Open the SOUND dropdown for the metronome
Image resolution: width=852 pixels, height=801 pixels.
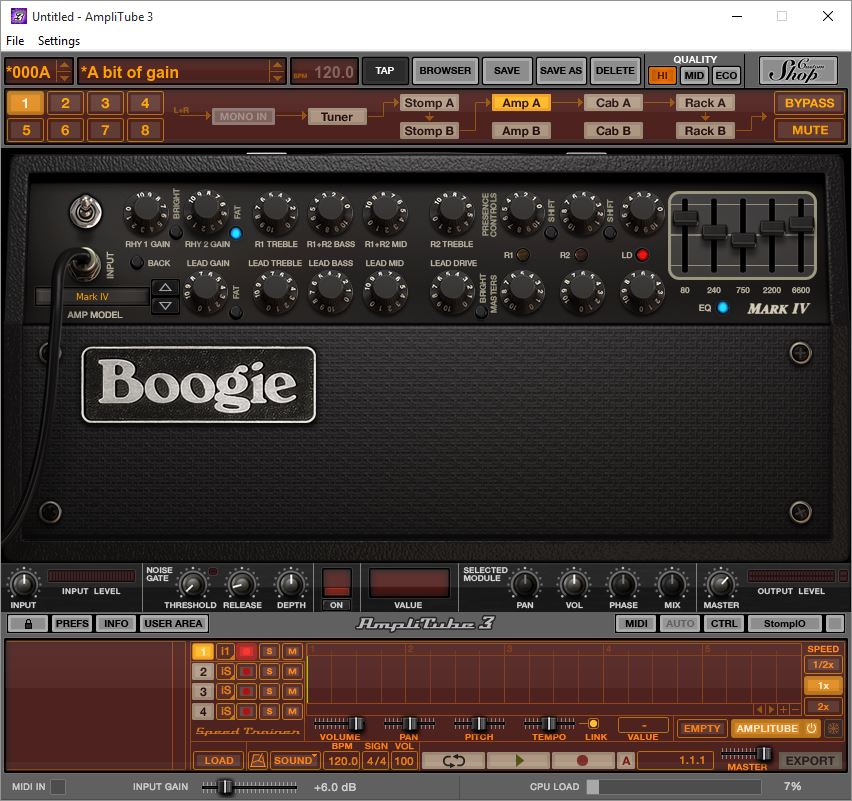click(x=295, y=760)
